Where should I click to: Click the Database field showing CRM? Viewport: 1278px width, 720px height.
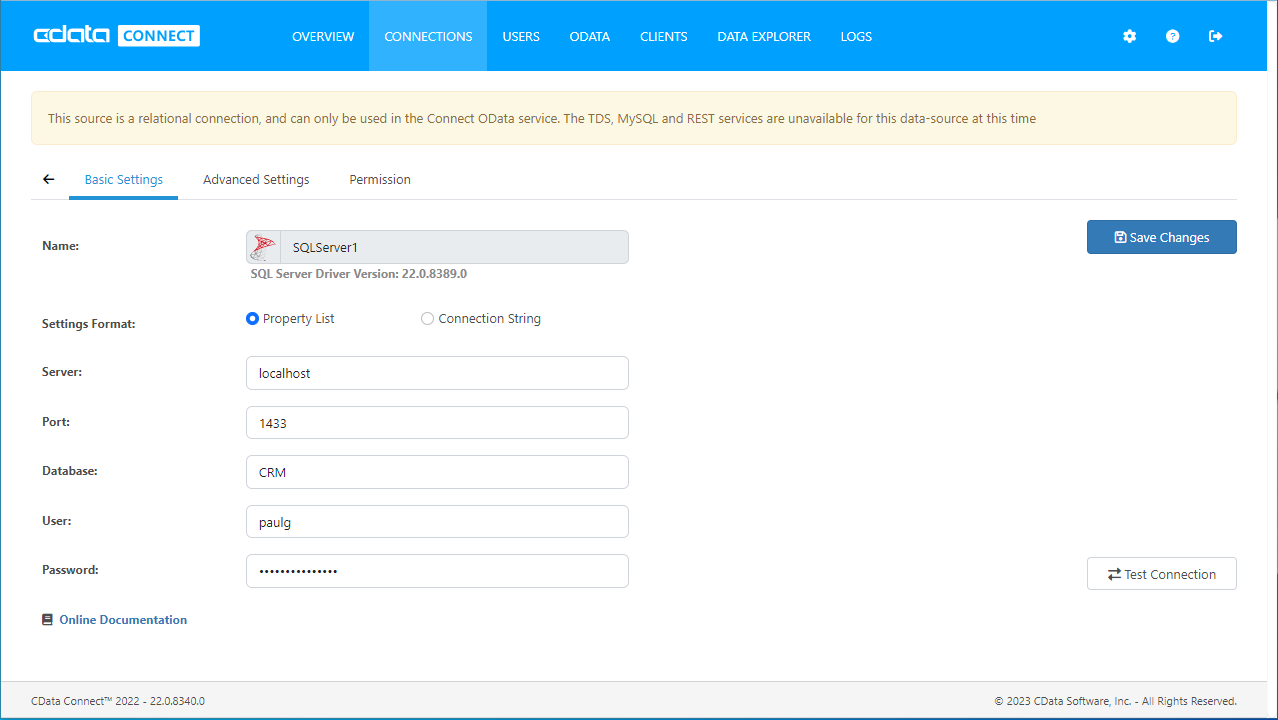[437, 472]
